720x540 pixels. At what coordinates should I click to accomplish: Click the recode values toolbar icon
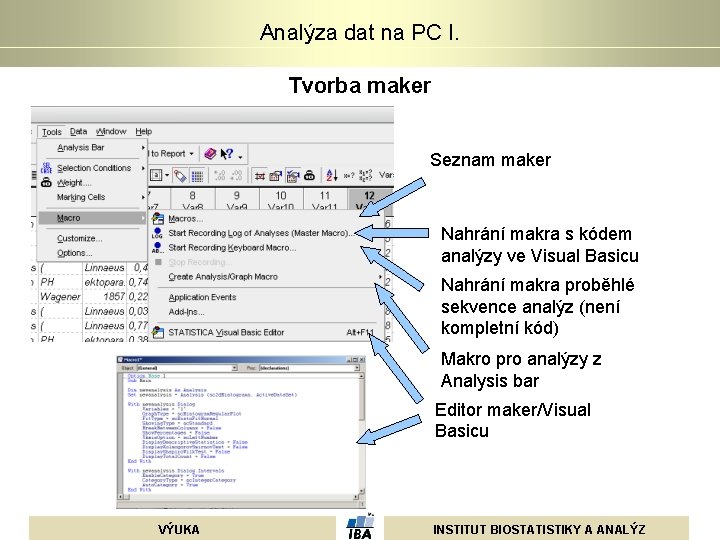[366, 175]
